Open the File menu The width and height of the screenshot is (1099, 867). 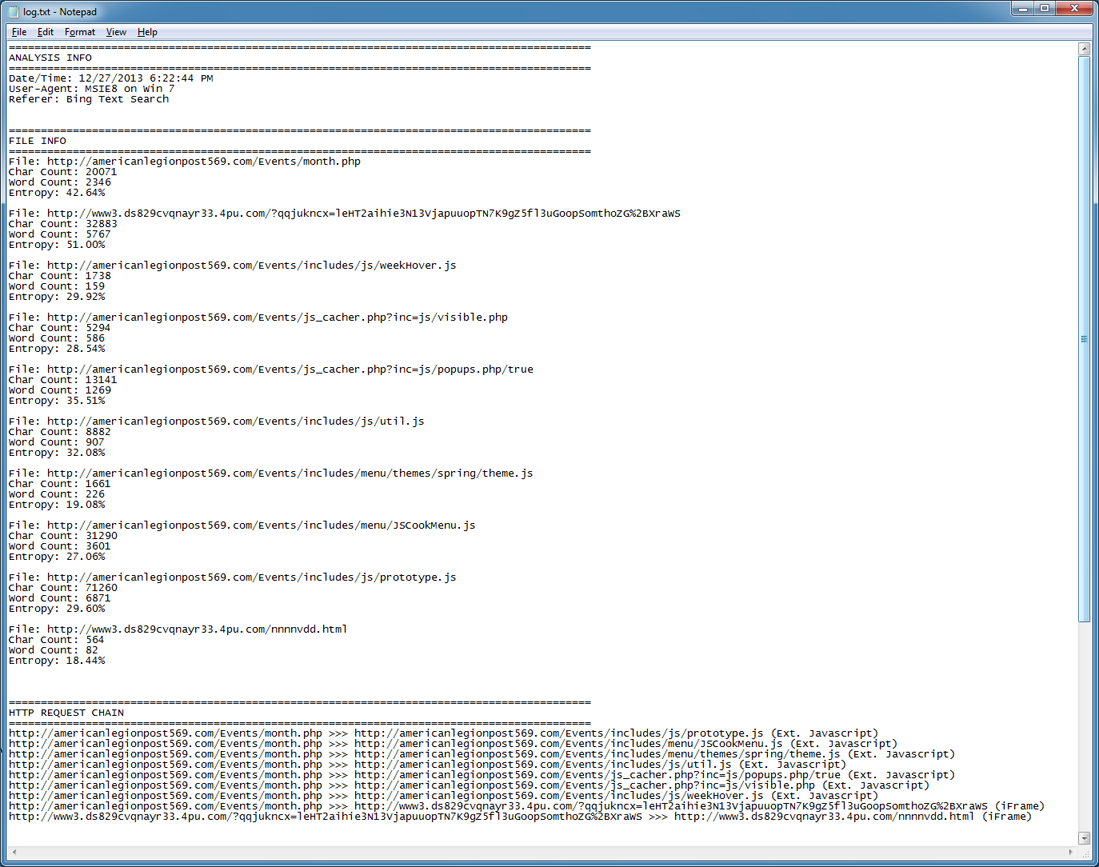[x=19, y=32]
